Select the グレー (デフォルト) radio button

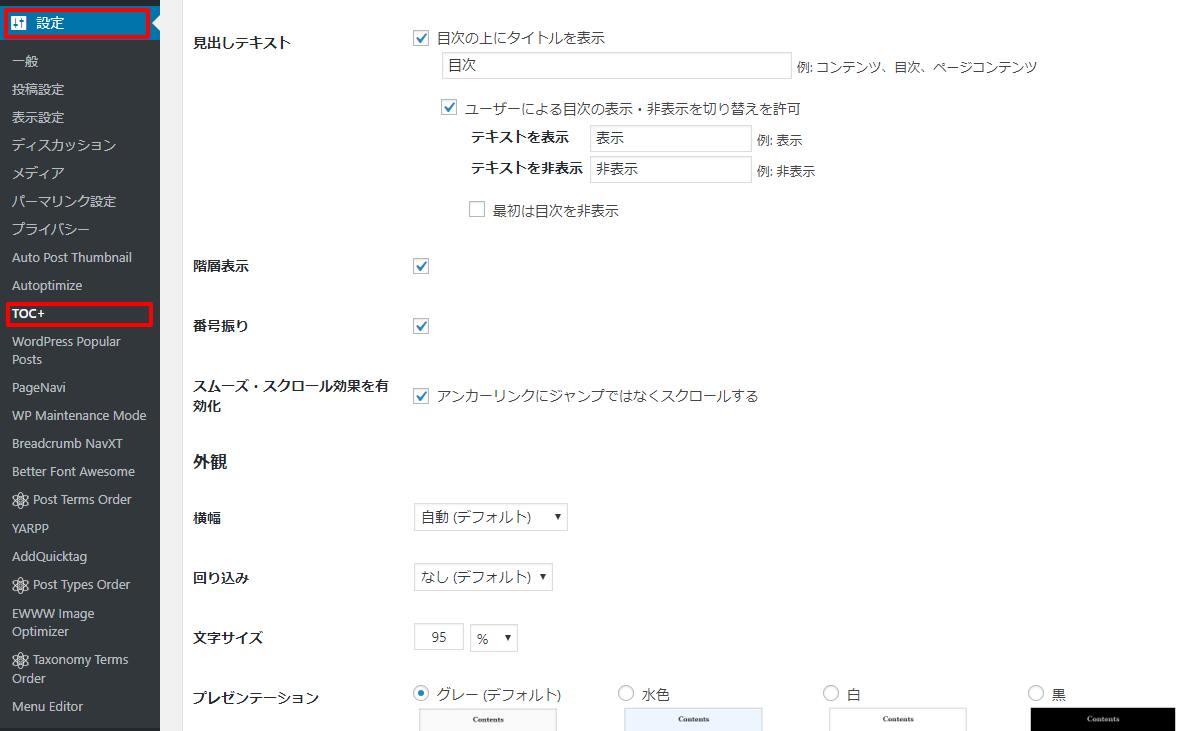421,693
